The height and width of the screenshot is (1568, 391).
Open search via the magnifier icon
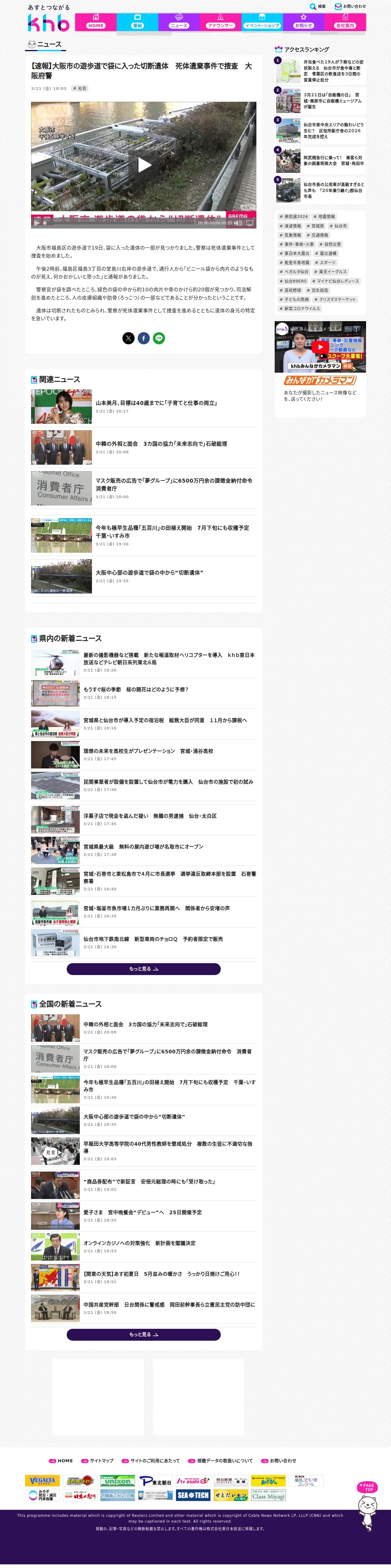pos(312,7)
